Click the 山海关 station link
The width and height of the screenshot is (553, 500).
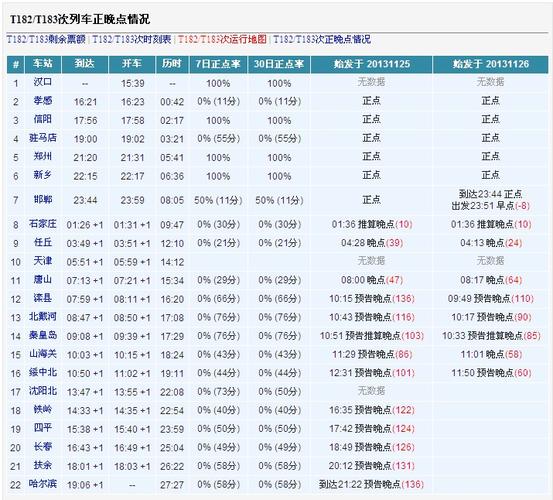43,354
